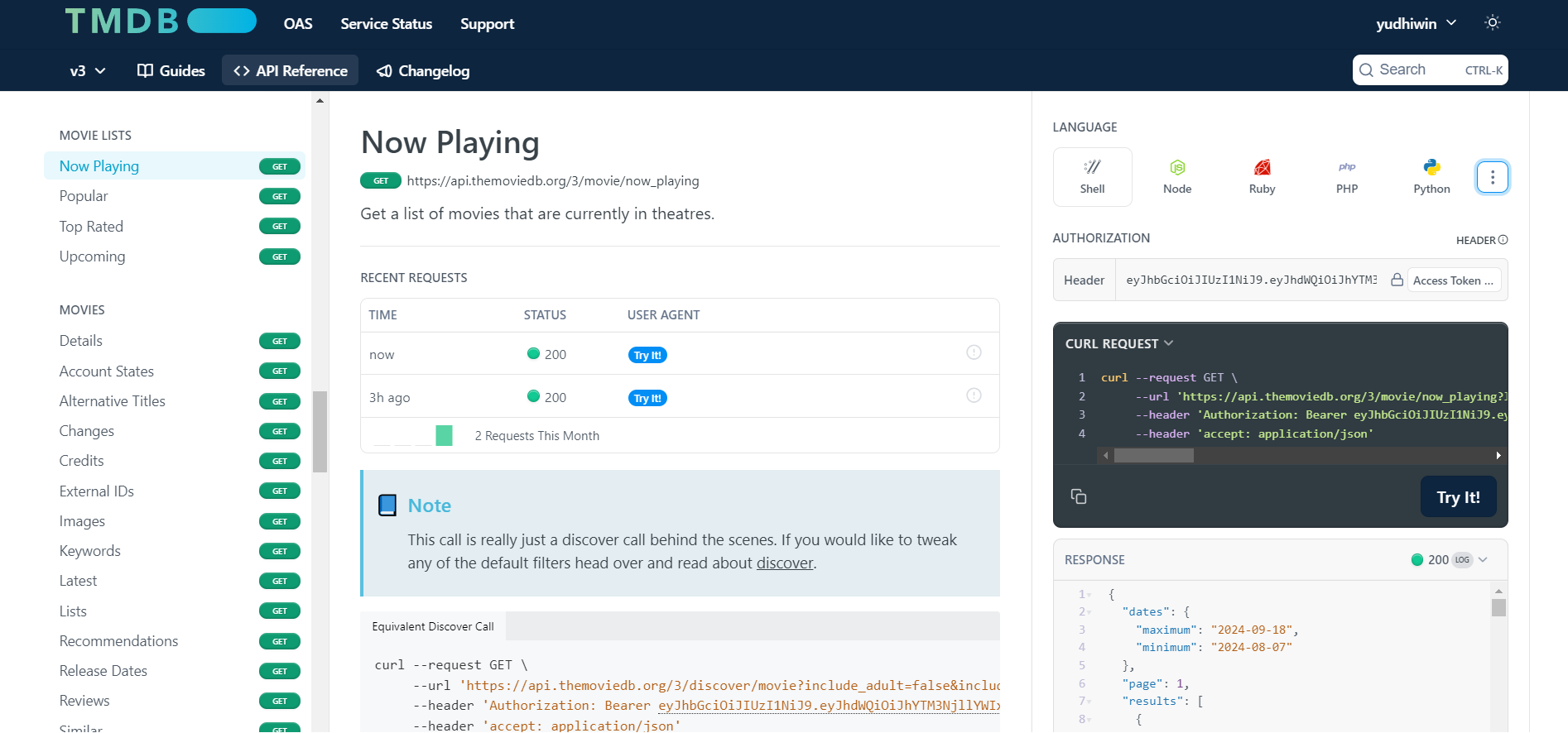1568x733 pixels.
Task: Open the discover link in Note
Action: tap(785, 563)
